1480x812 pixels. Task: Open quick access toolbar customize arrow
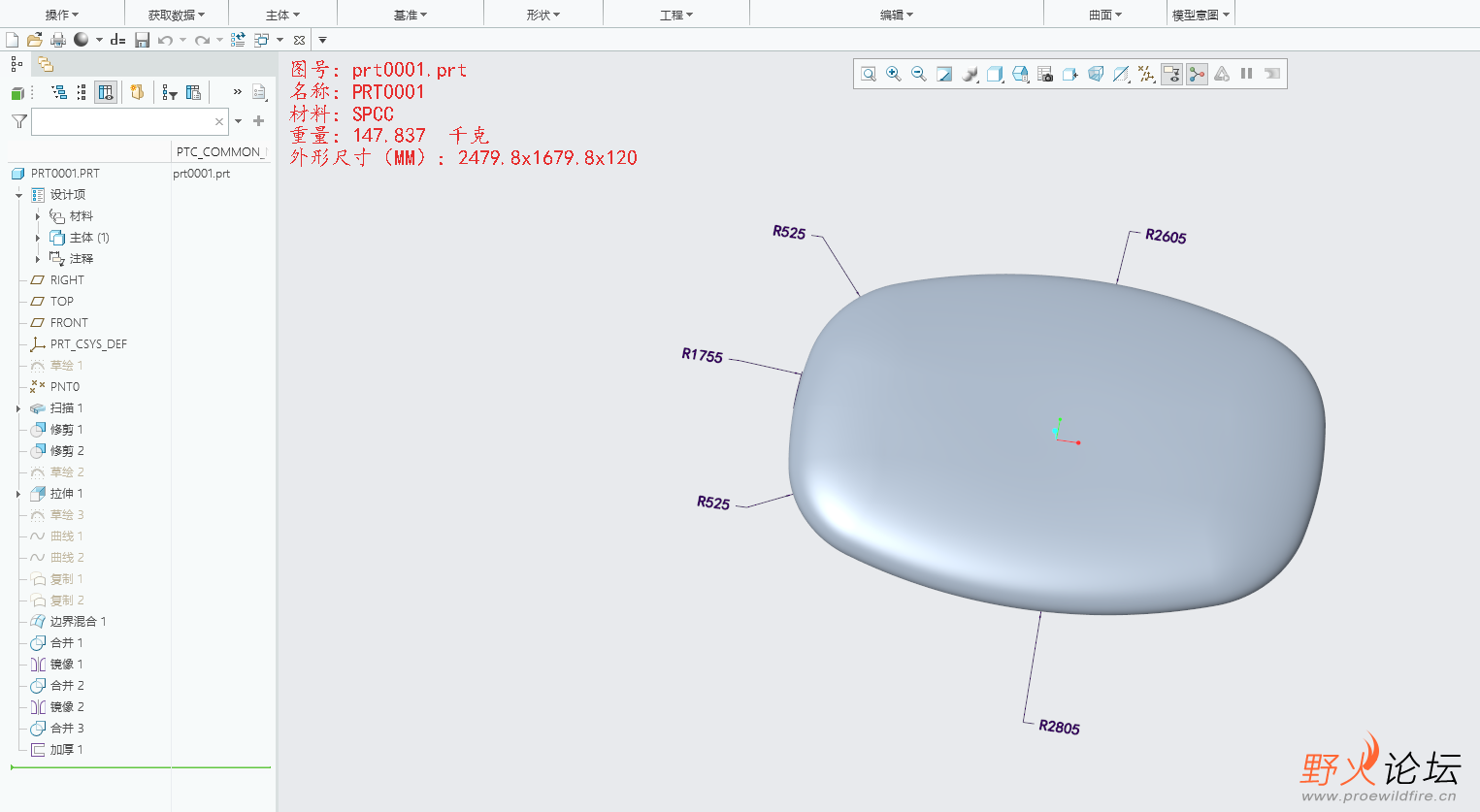click(x=322, y=40)
